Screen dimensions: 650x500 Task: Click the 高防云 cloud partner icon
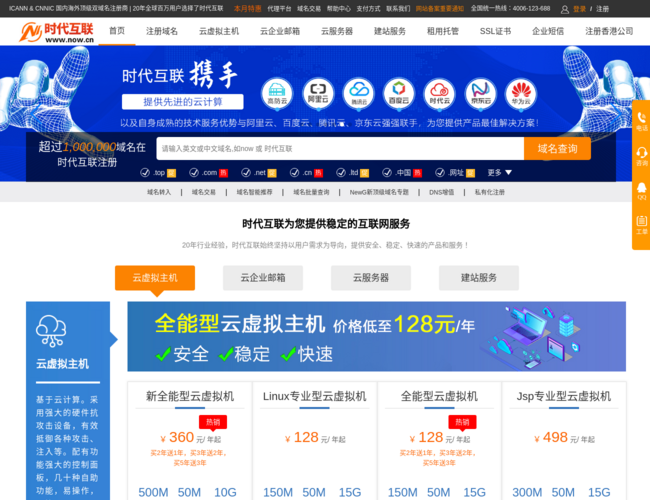tap(277, 93)
